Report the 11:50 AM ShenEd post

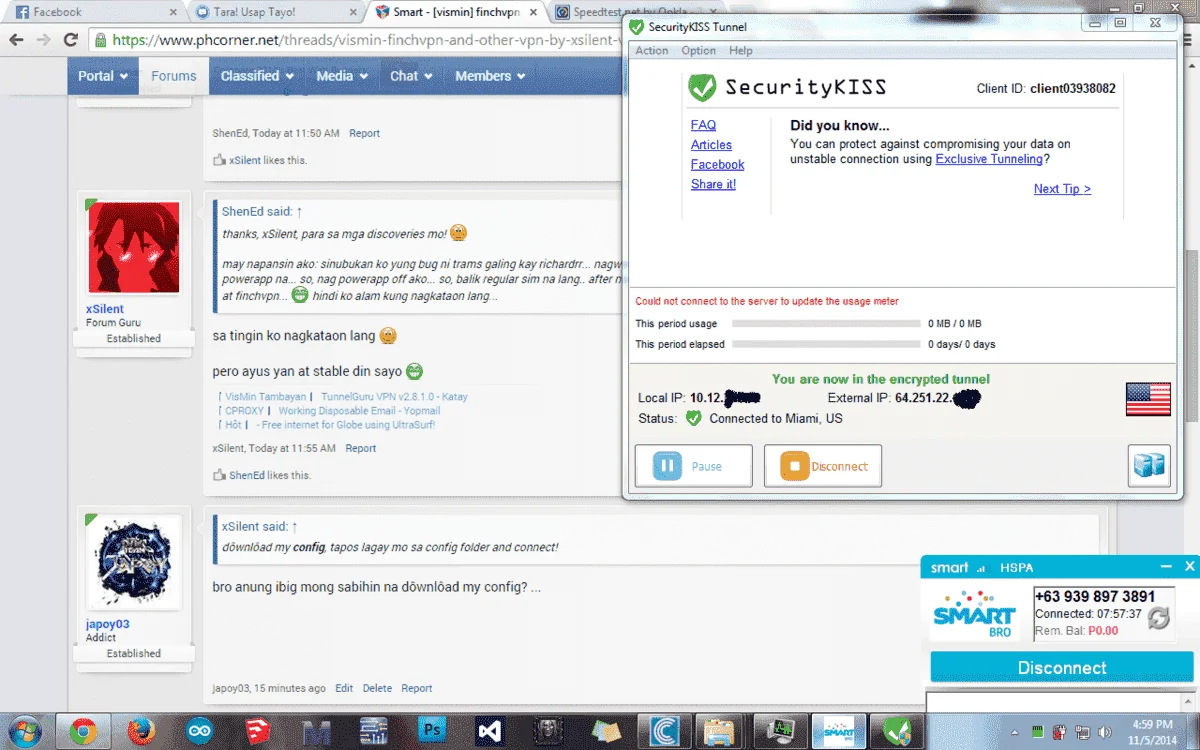coord(365,133)
